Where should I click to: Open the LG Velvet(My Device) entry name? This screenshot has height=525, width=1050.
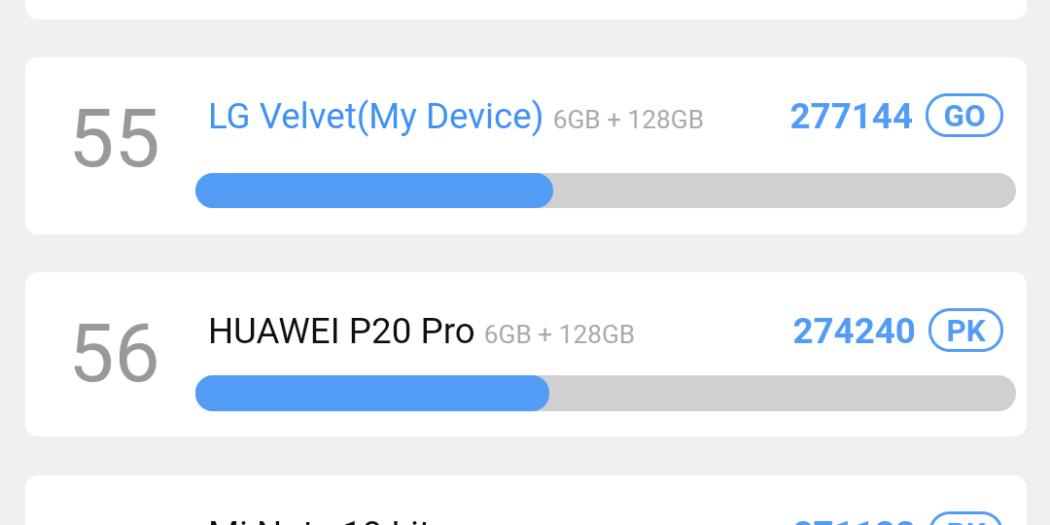(375, 117)
